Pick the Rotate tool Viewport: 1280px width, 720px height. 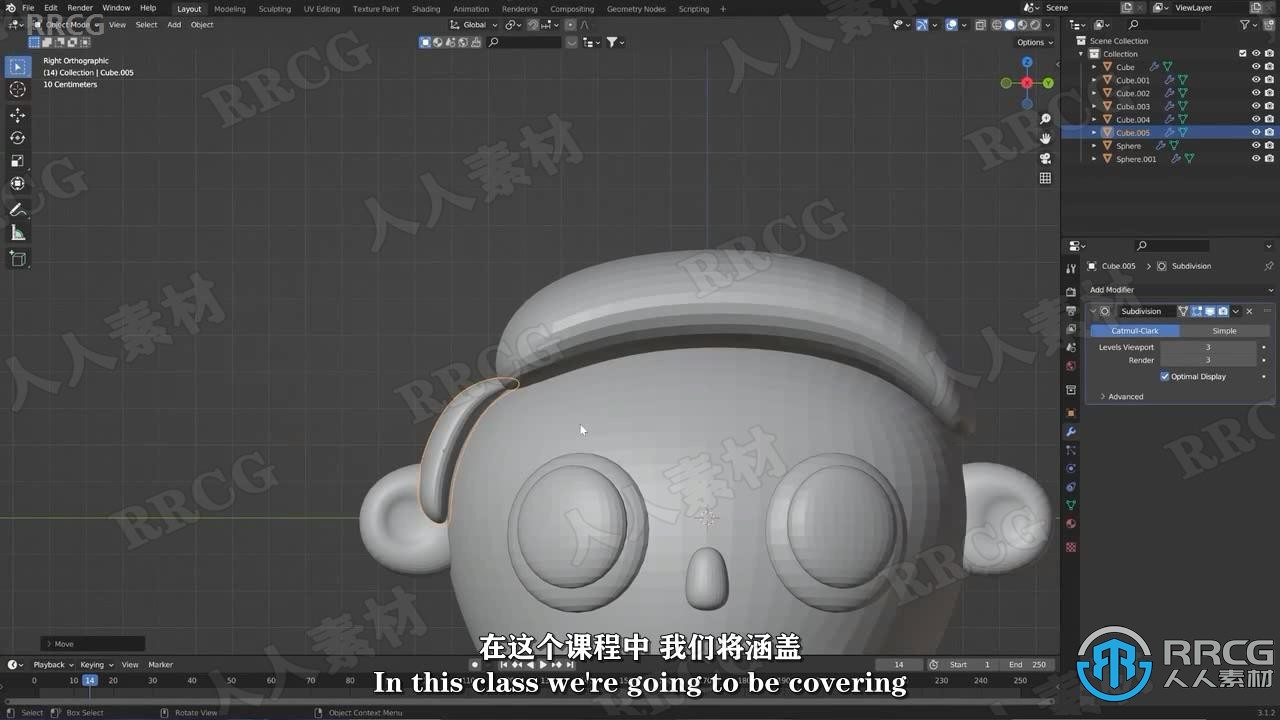[18, 138]
